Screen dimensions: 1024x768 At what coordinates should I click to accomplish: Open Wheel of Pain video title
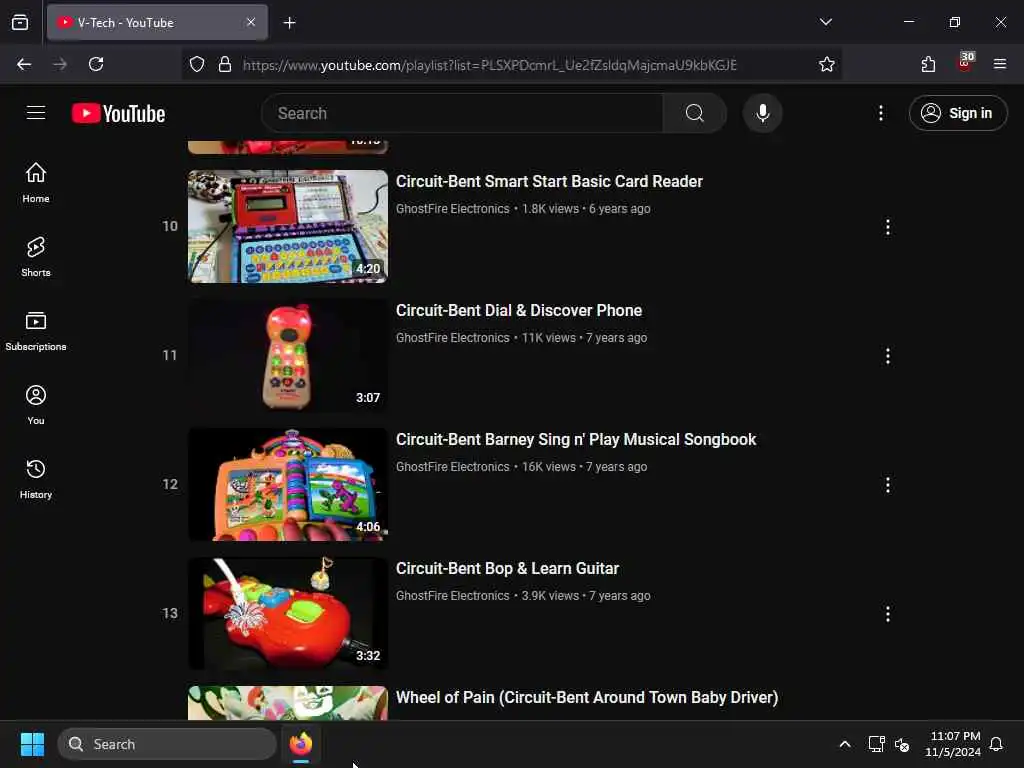click(586, 697)
